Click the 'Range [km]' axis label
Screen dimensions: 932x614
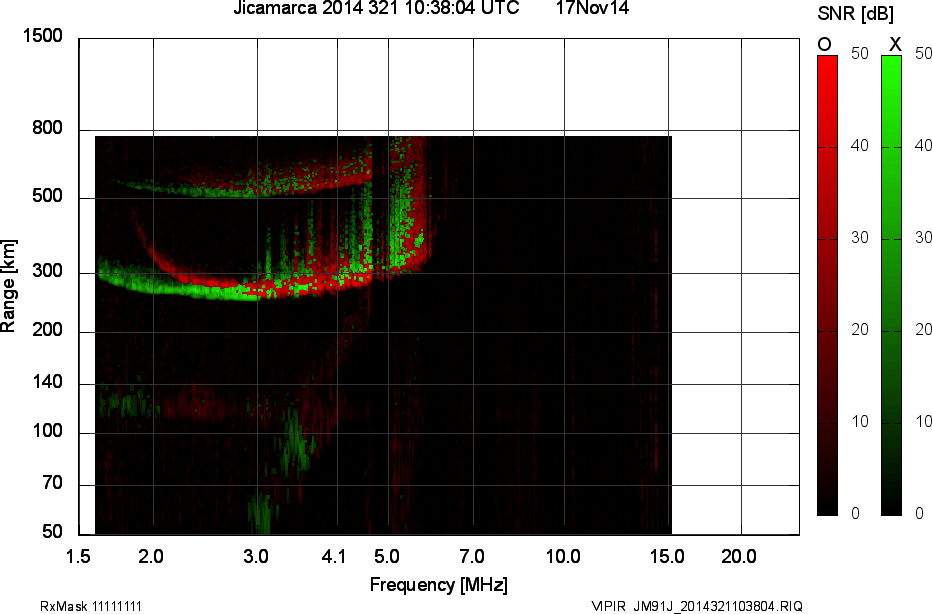[x=8, y=286]
